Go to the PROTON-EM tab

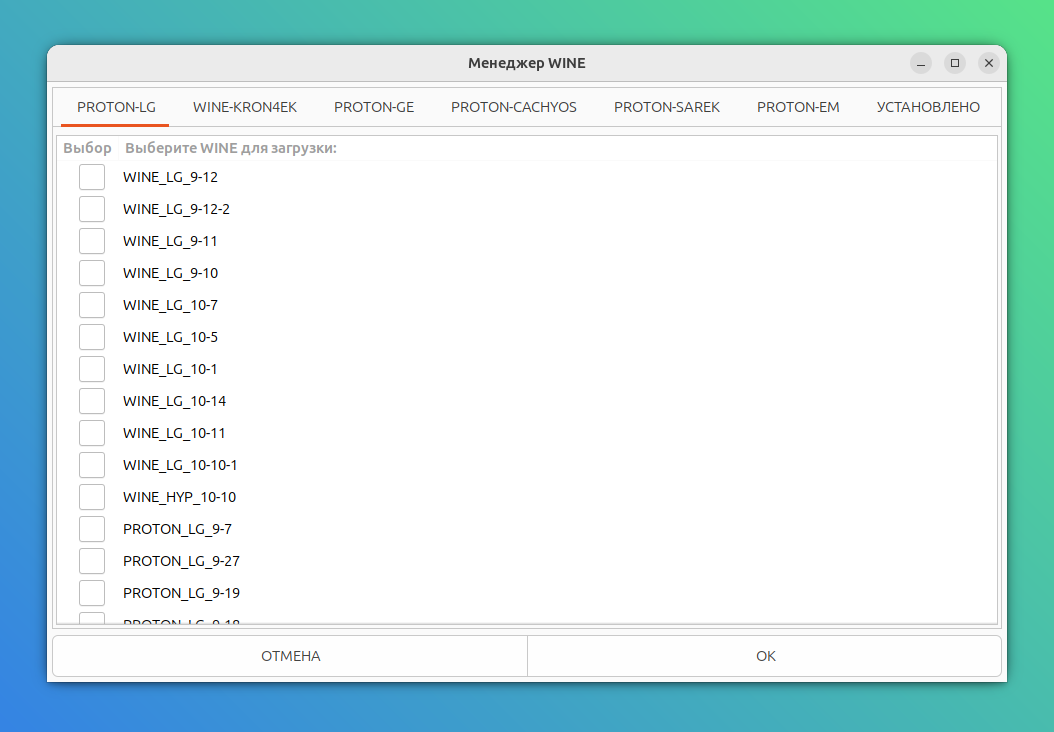(x=798, y=107)
